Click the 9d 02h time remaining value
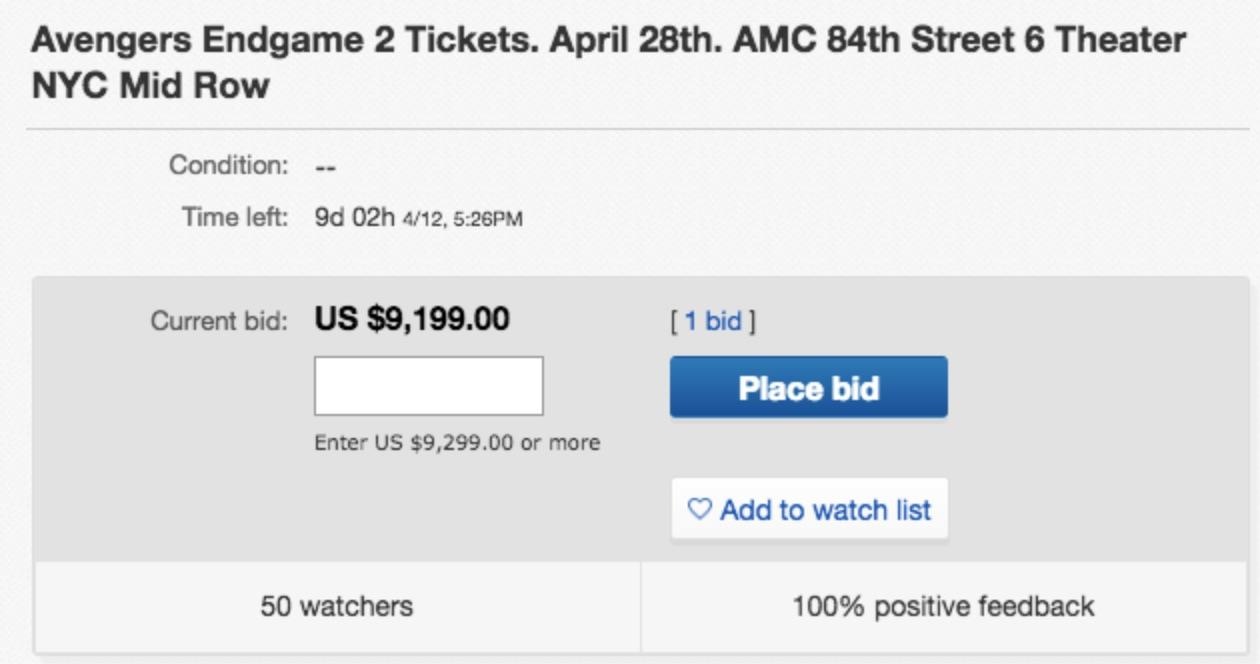Viewport: 1260px width, 664px height. click(355, 217)
